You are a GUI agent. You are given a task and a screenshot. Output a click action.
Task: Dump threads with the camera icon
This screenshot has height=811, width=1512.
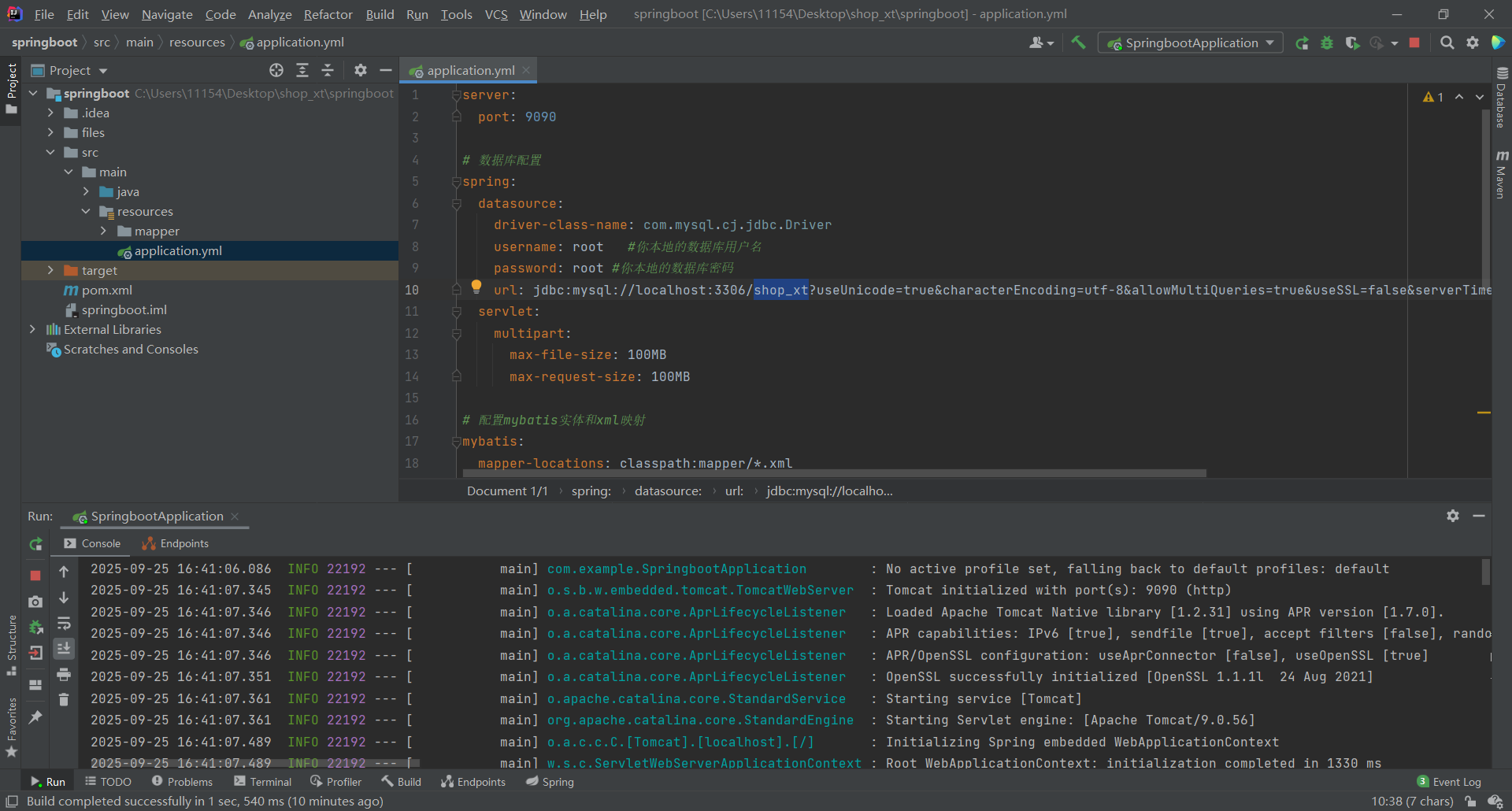35,602
